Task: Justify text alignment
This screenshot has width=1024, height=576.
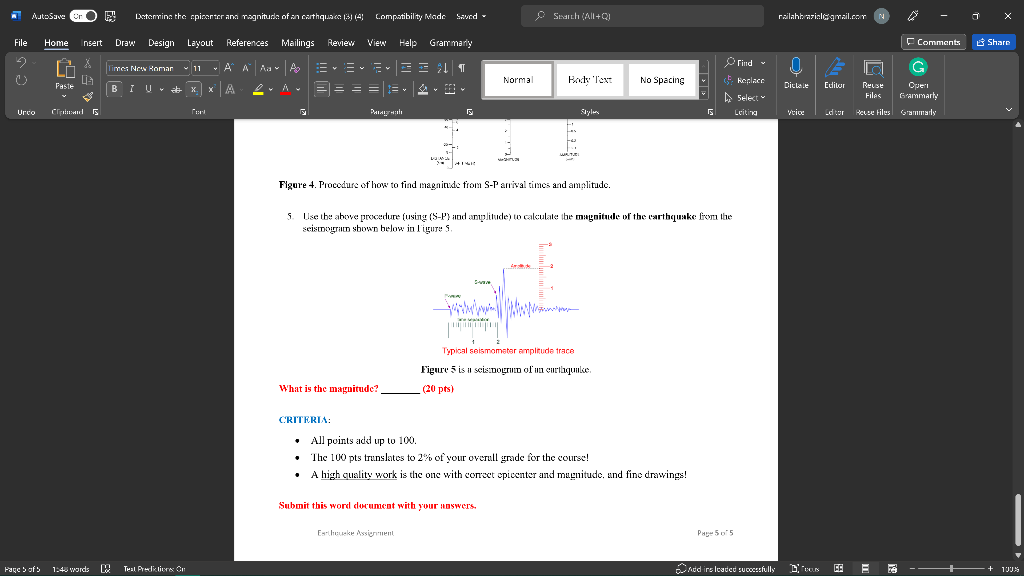Action: point(374,89)
